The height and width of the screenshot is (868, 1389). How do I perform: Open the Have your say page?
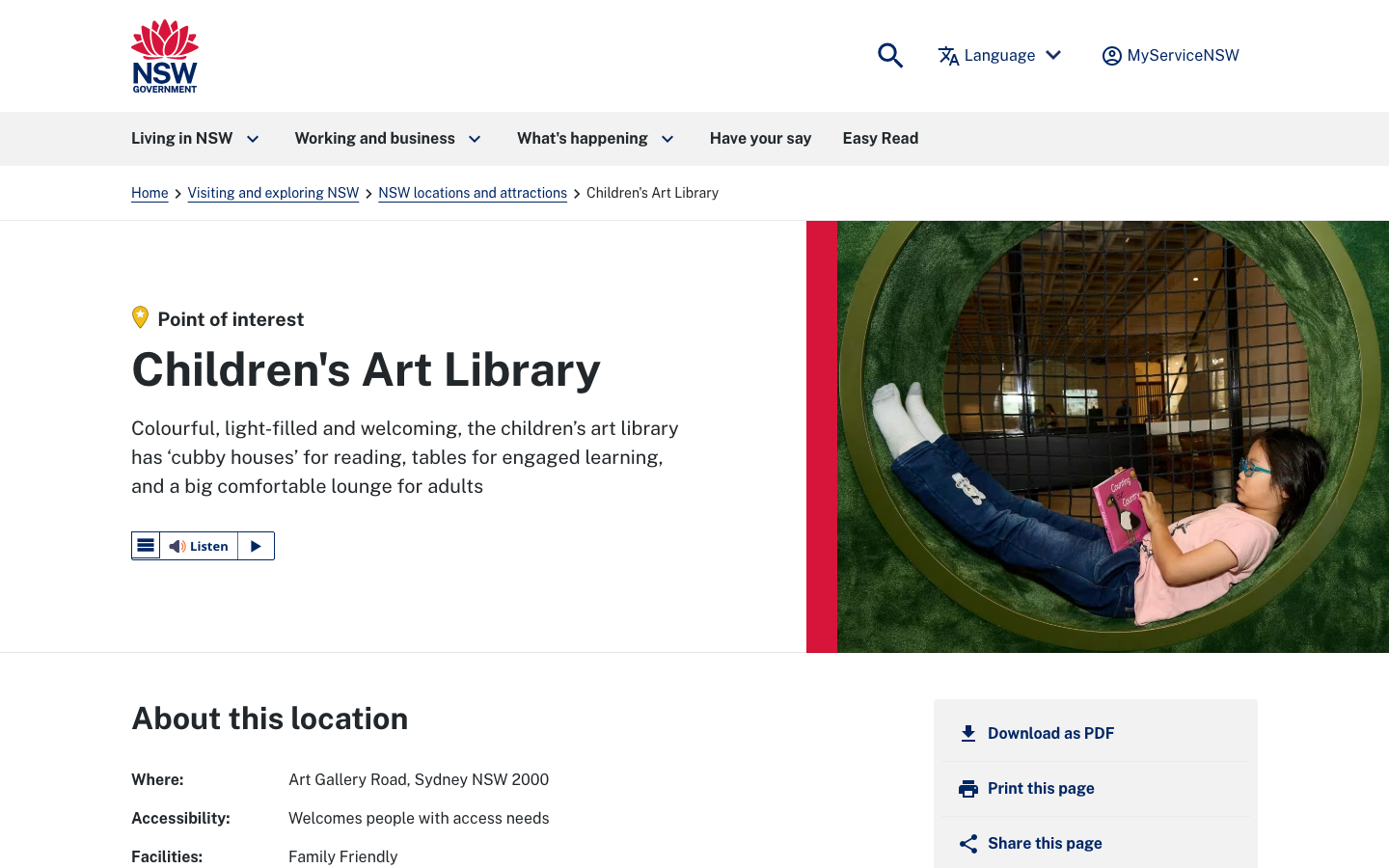(x=760, y=139)
